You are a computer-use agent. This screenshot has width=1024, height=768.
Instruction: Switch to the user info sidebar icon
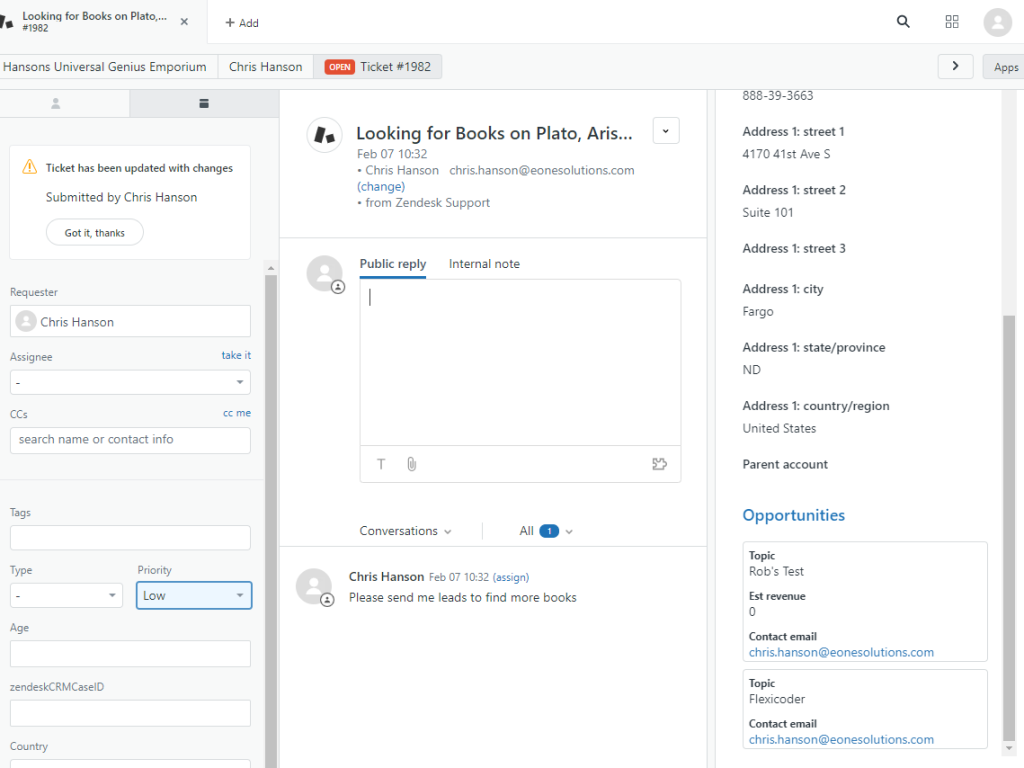pos(56,103)
